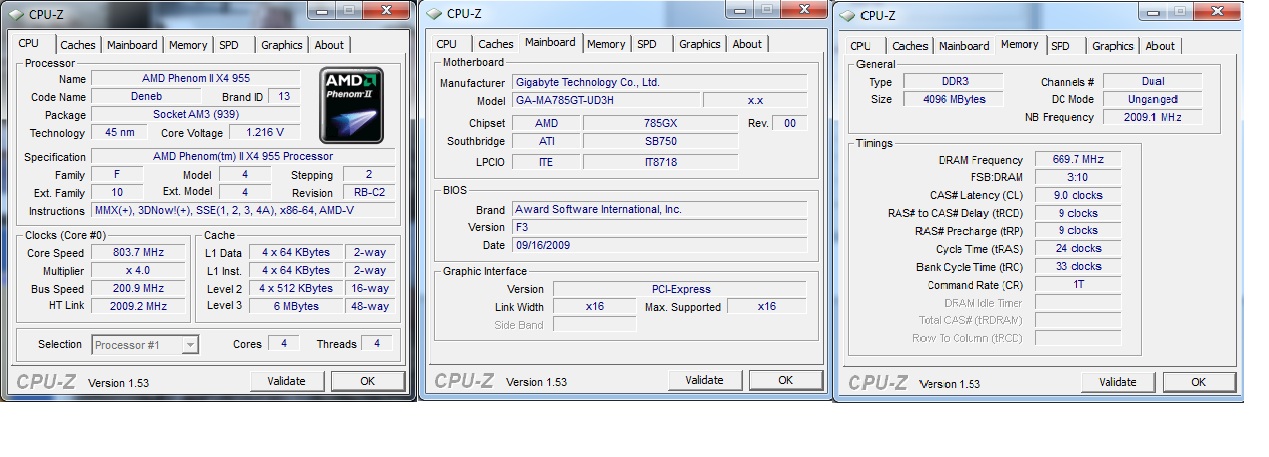The width and height of the screenshot is (1269, 457).
Task: Click Validate in the Mainboard window
Action: pyautogui.click(x=704, y=380)
